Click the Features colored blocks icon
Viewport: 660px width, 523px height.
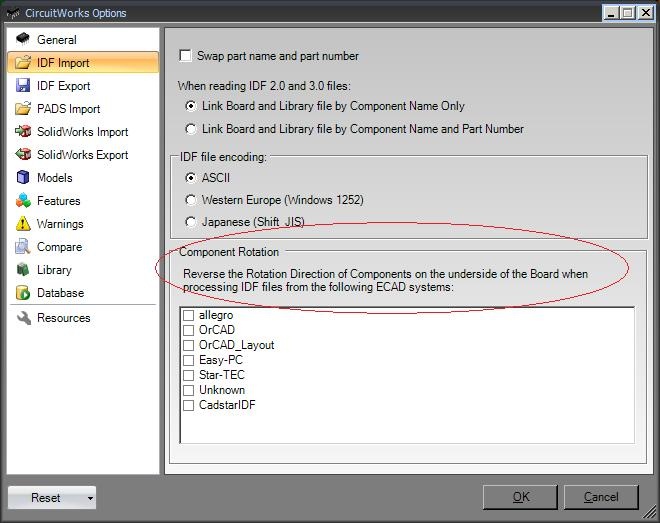(x=23, y=200)
